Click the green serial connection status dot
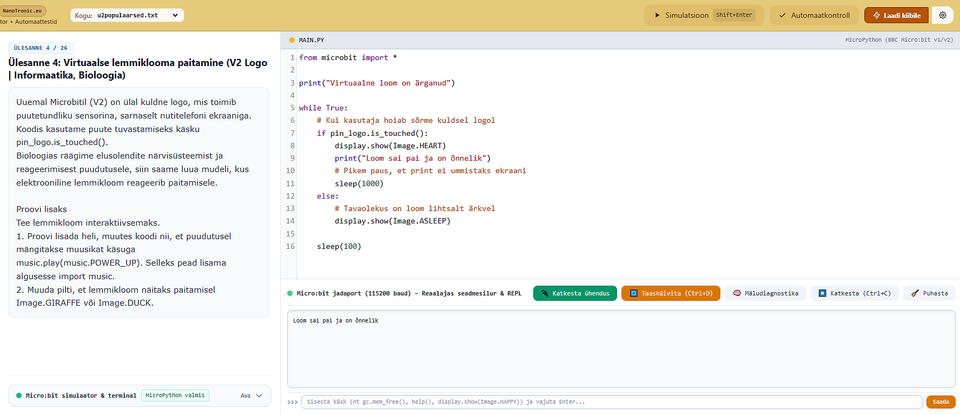960x415 pixels. (290, 293)
